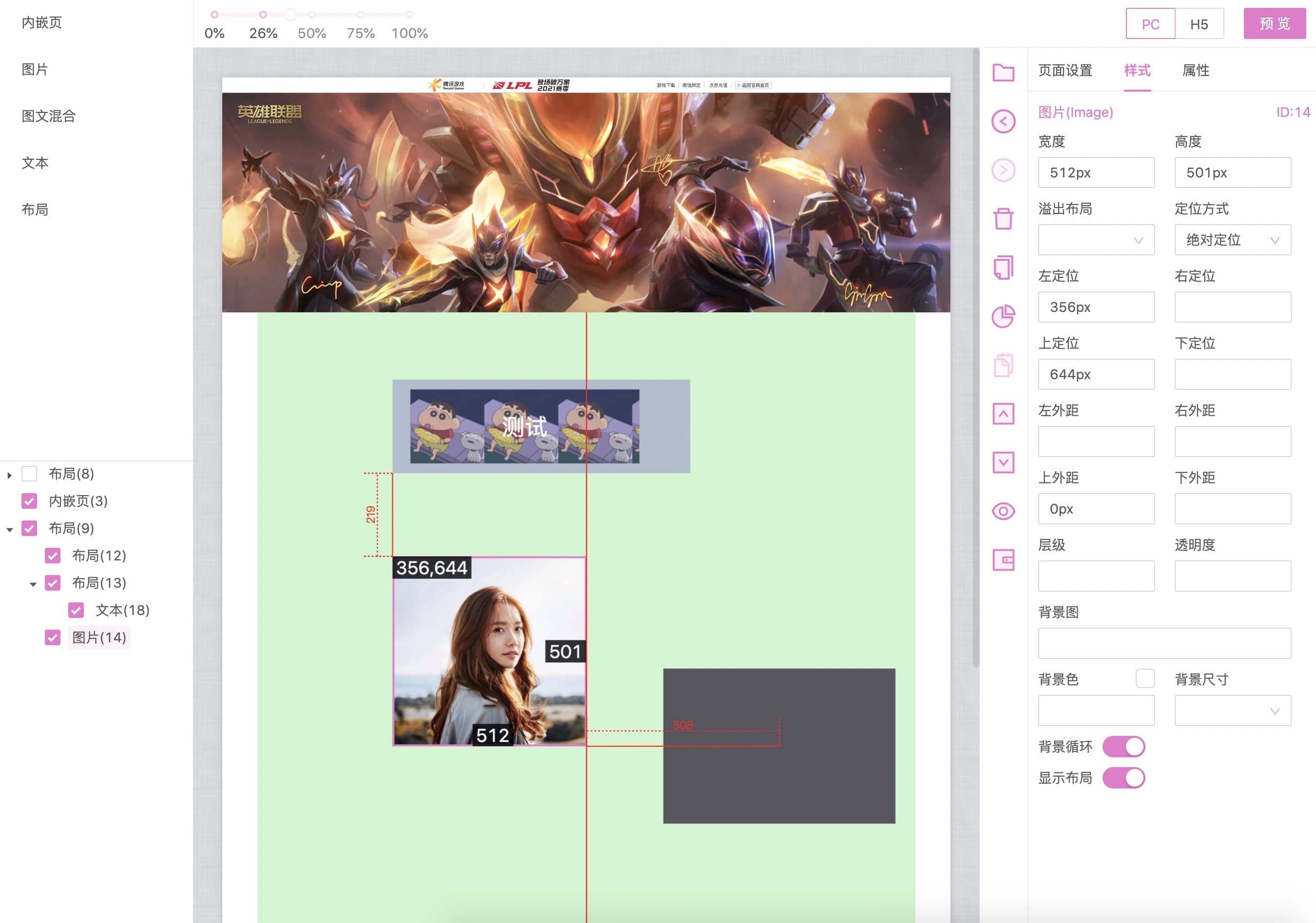Open the 页面设置 tab
Screen dimensions: 1316x923
coord(1065,71)
